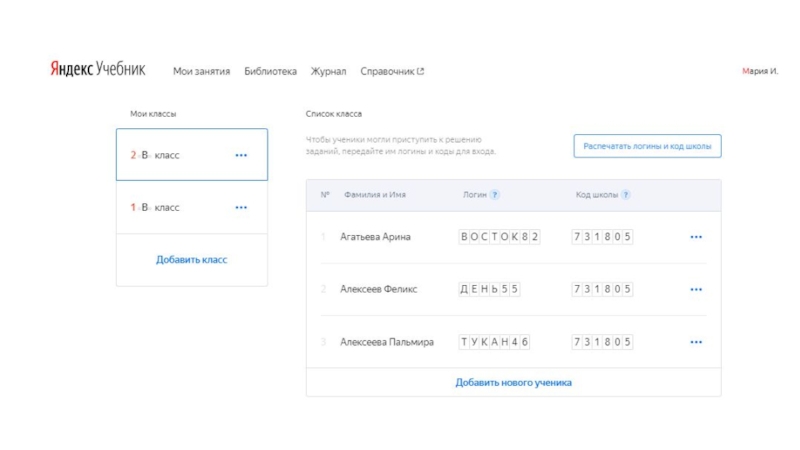
Task: Go to the Библиотека section
Action: 270,72
